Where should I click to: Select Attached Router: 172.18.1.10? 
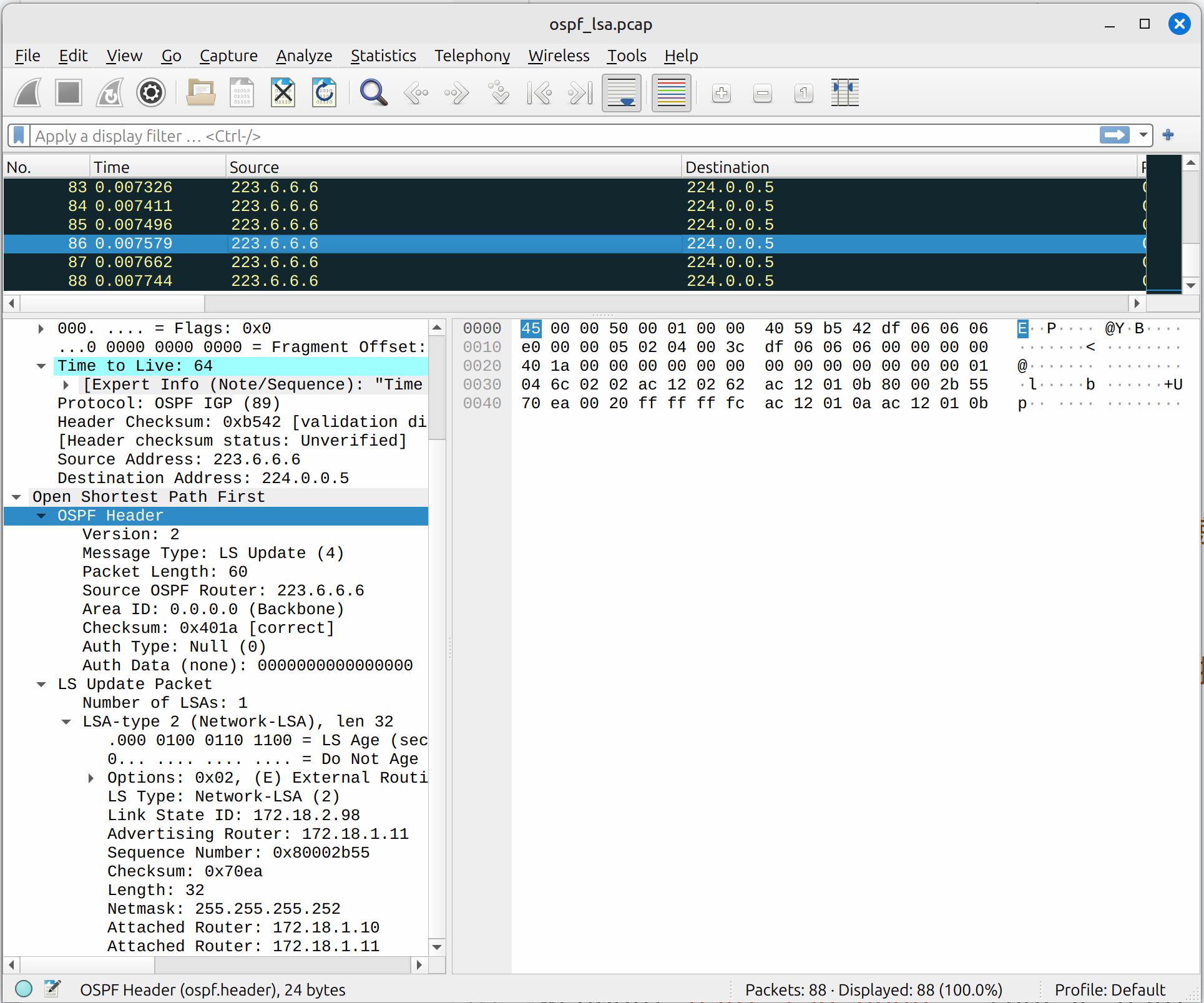[243, 927]
